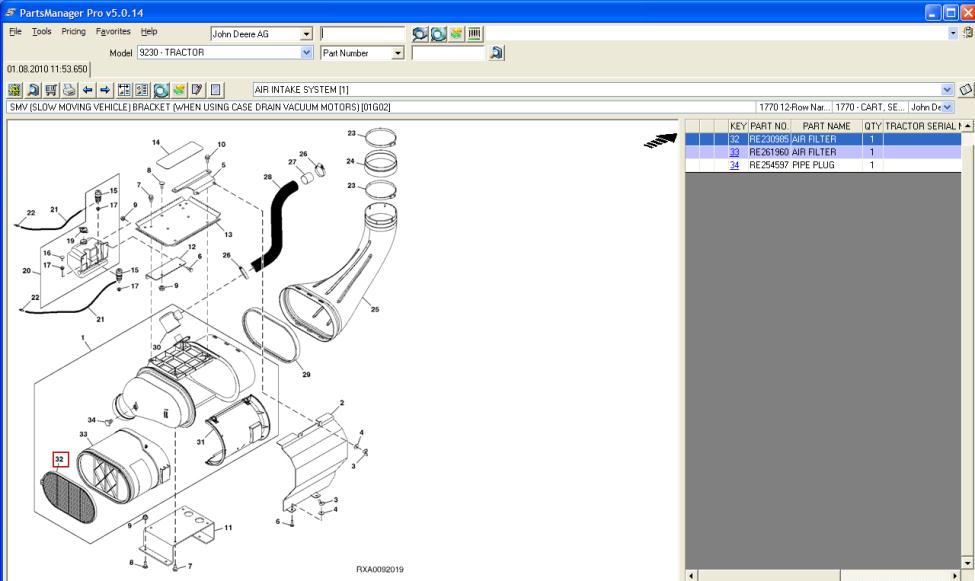The image size is (975, 581).
Task: Expand the 9230 - TRACTOR model dropdown
Action: click(x=307, y=53)
